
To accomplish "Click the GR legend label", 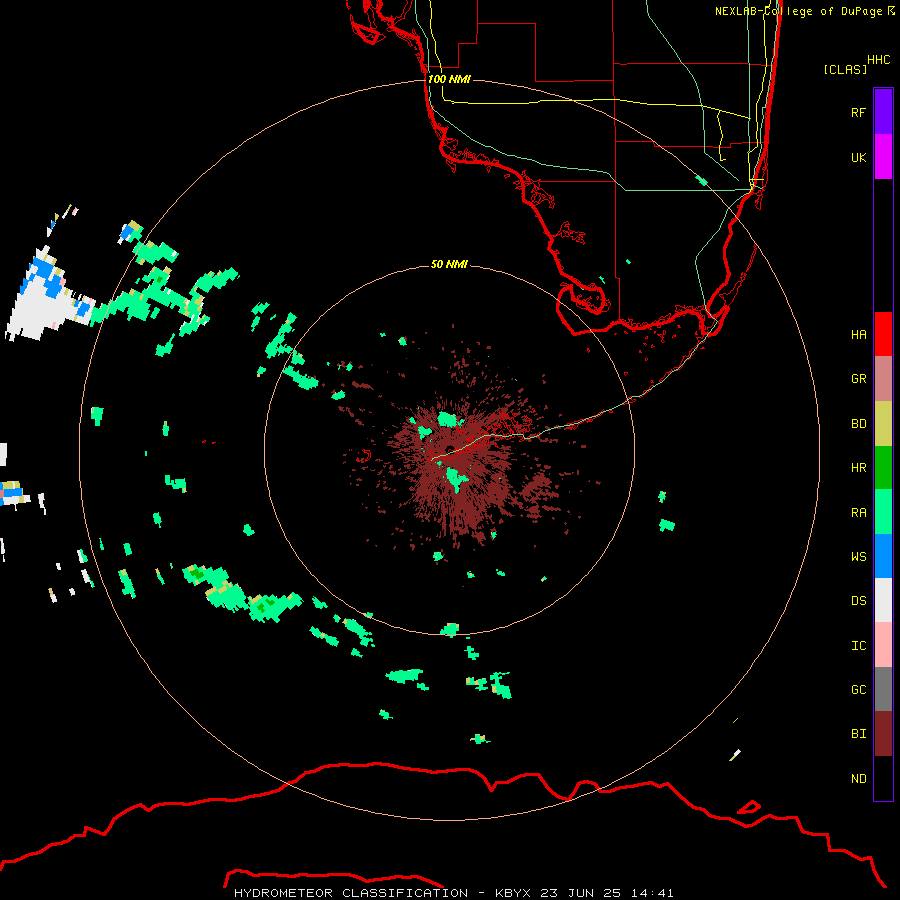I will pos(858,379).
